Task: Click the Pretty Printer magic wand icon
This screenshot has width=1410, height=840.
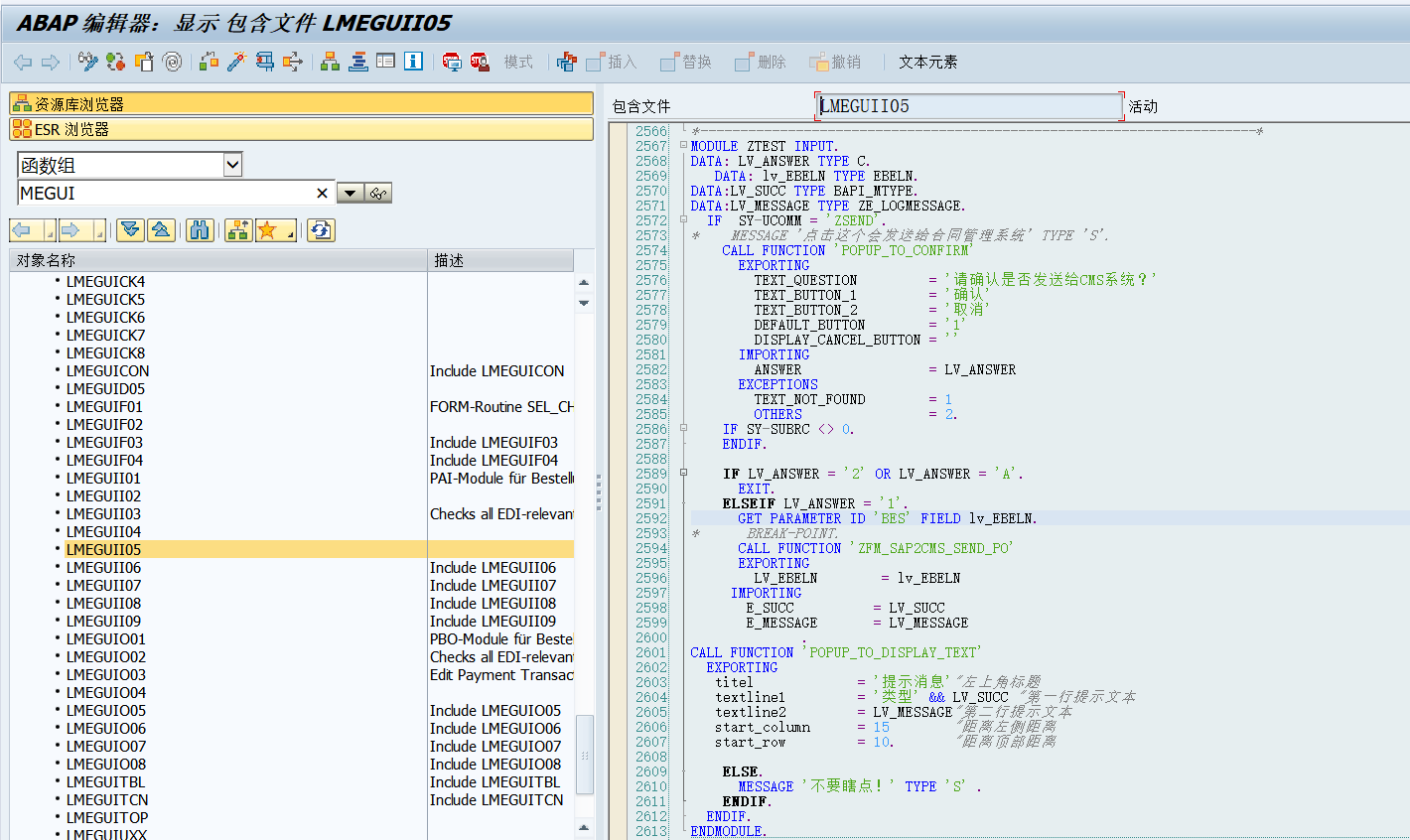Action: [236, 62]
